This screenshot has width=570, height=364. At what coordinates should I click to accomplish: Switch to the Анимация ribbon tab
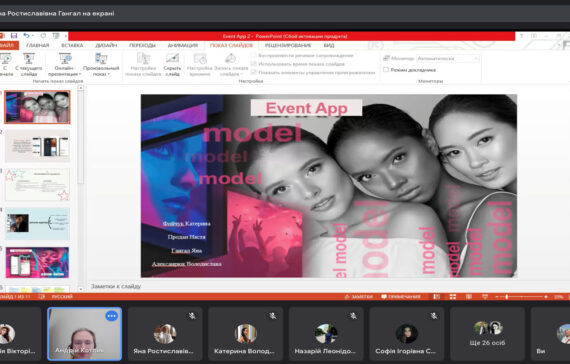coord(183,45)
